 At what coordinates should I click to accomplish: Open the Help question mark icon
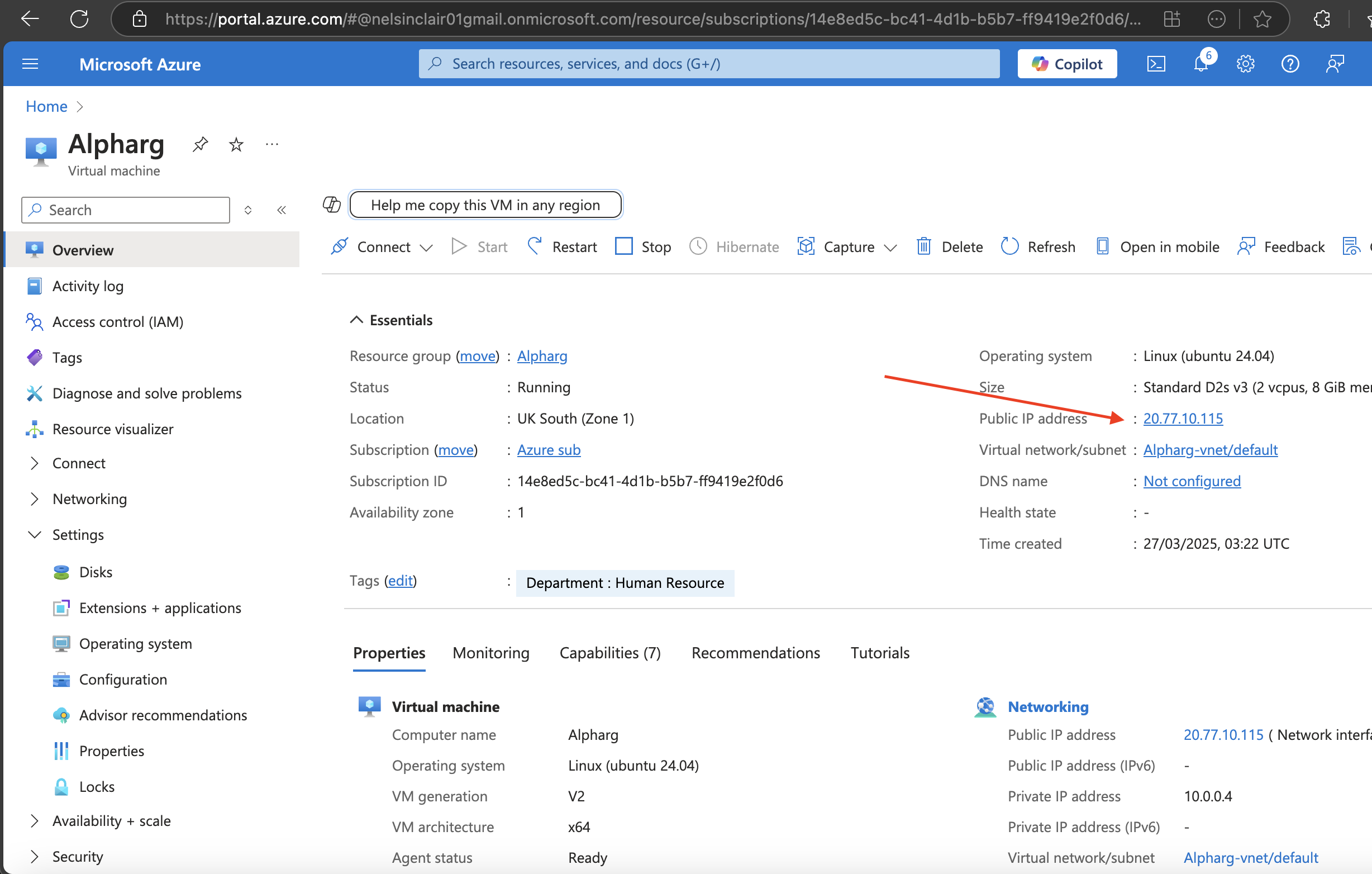[x=1290, y=64]
